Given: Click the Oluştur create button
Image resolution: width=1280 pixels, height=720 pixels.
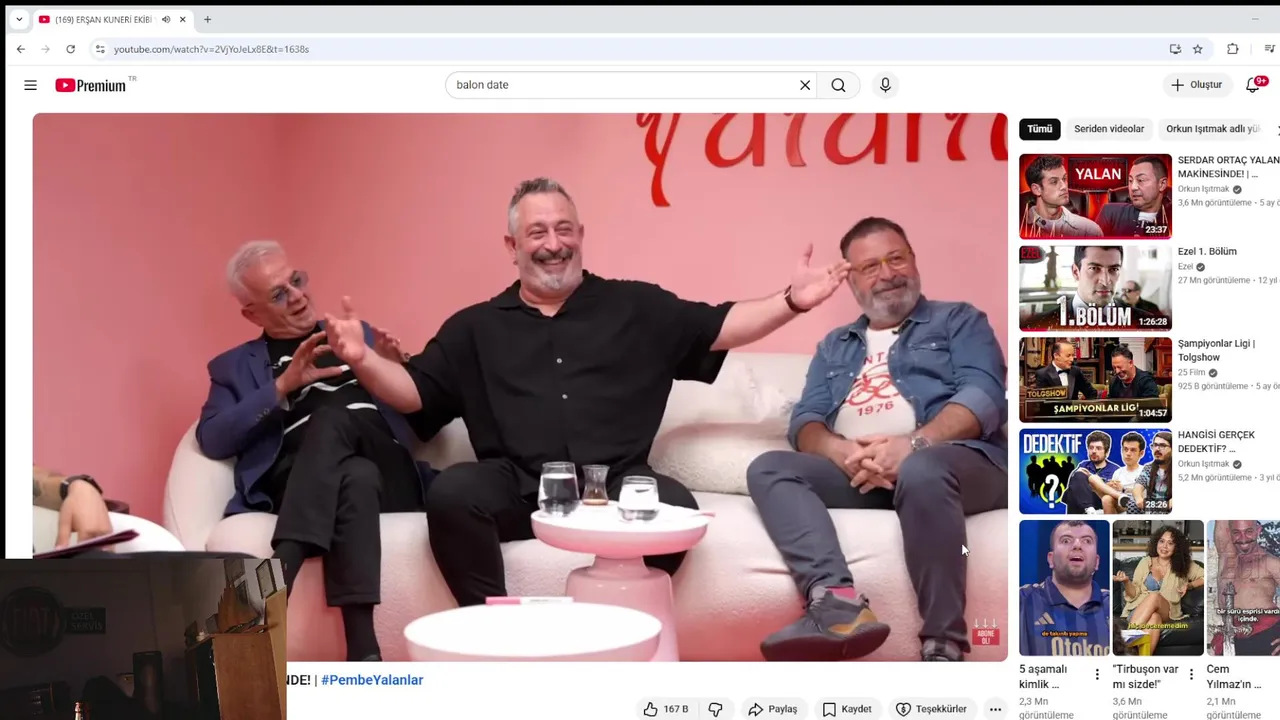Looking at the screenshot, I should coord(1197,85).
